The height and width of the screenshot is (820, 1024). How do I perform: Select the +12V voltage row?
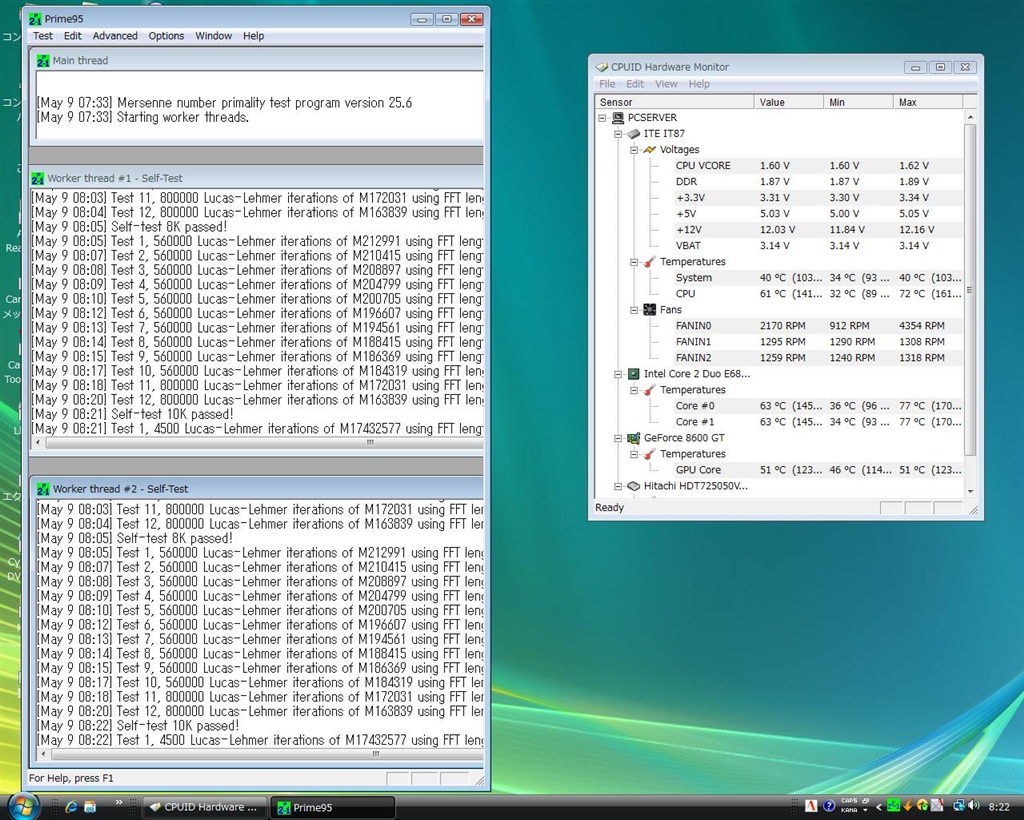coord(818,230)
